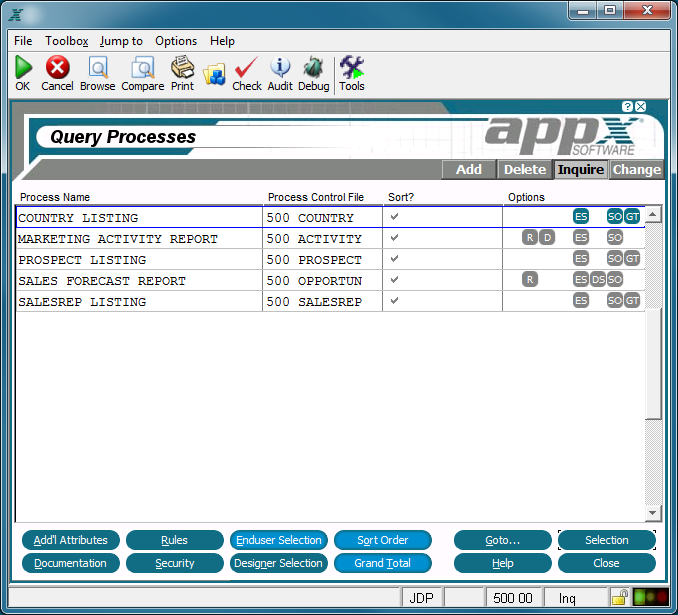Click ES badge in MARKETING ACTIVITY REPORT row
This screenshot has width=678, height=615.
pyautogui.click(x=581, y=237)
